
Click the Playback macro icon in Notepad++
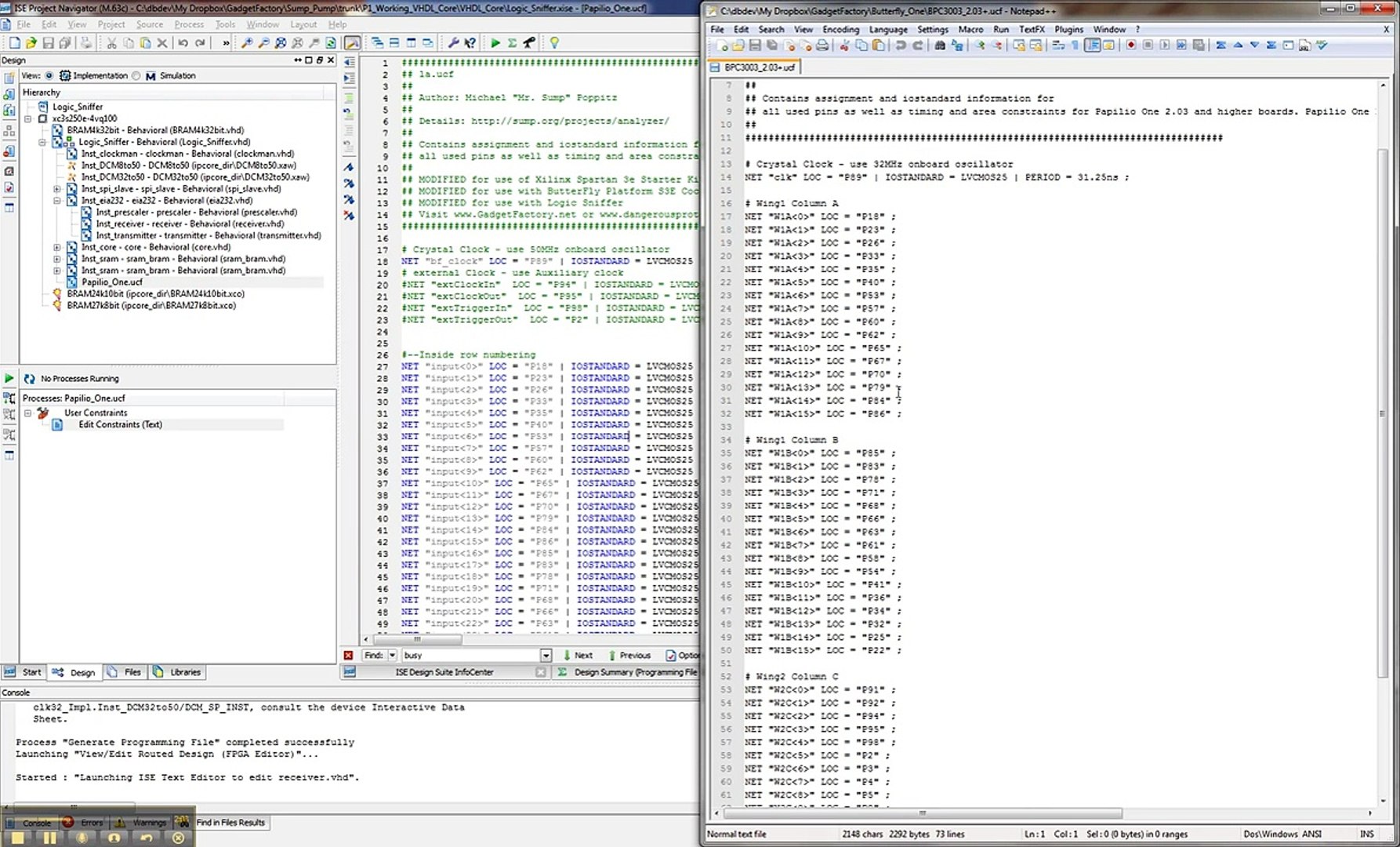pyautogui.click(x=1165, y=45)
